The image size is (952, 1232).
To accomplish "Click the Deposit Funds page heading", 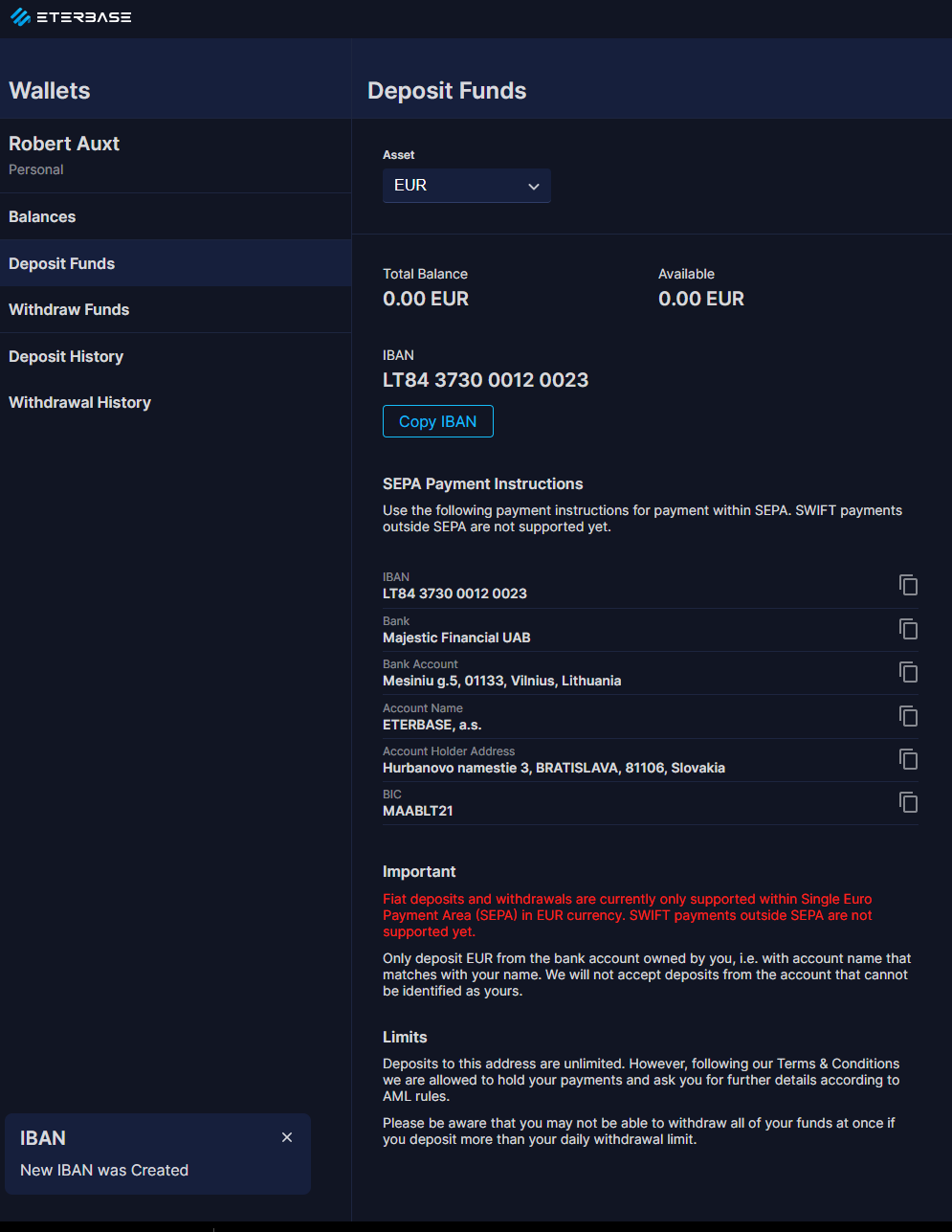I will pos(447,91).
